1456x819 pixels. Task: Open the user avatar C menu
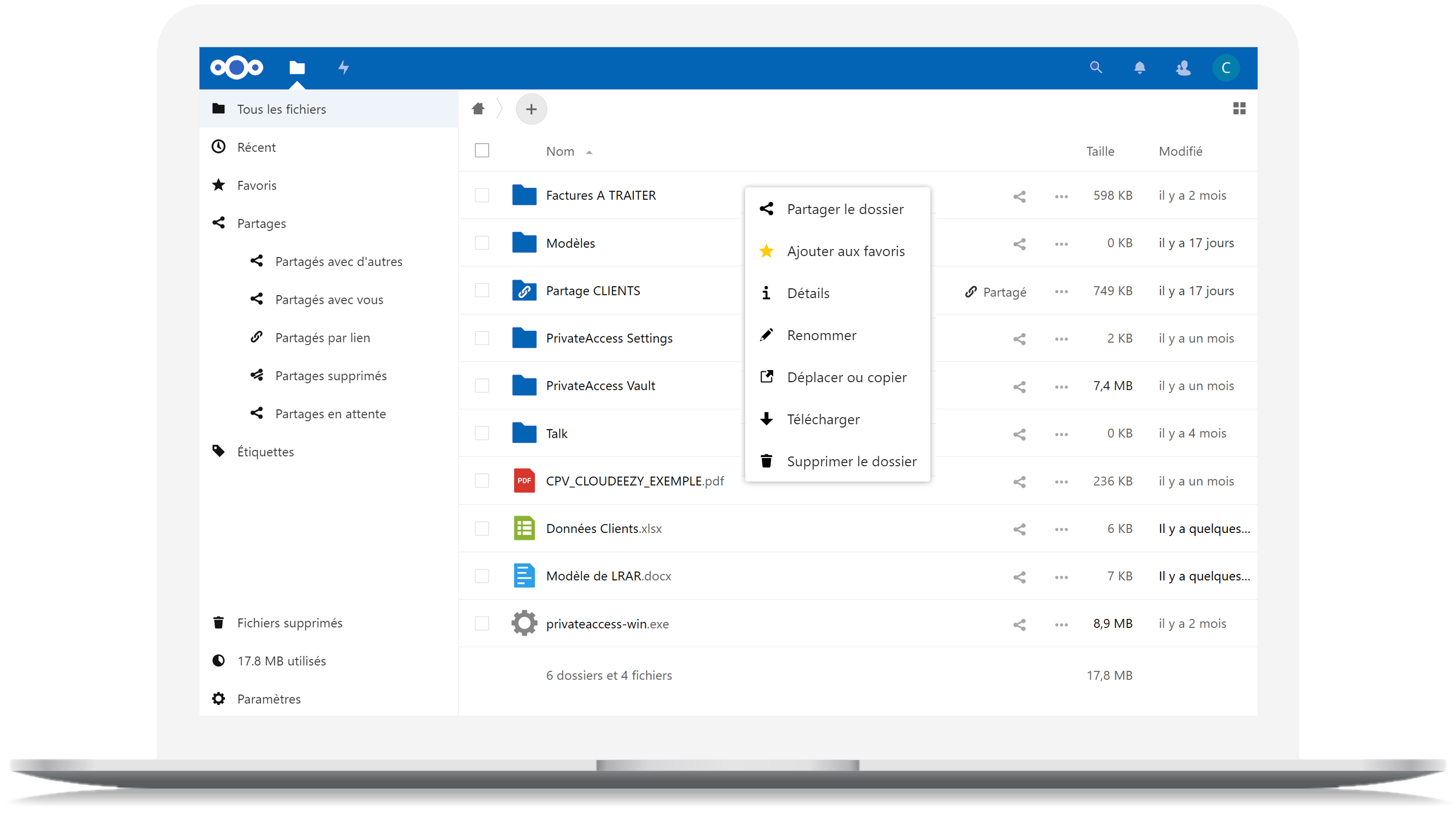pos(1226,68)
